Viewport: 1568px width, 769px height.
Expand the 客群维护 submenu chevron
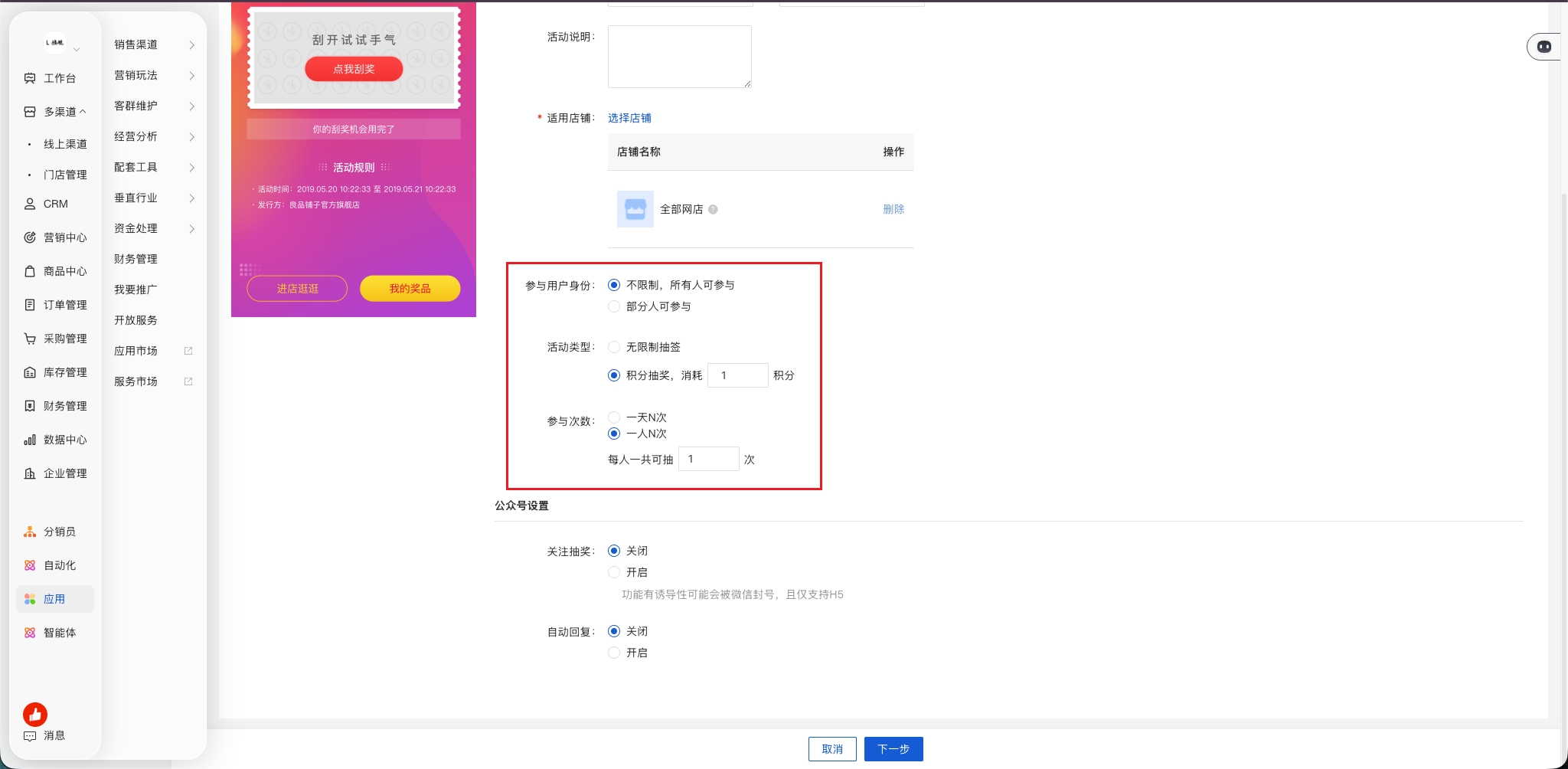click(191, 106)
